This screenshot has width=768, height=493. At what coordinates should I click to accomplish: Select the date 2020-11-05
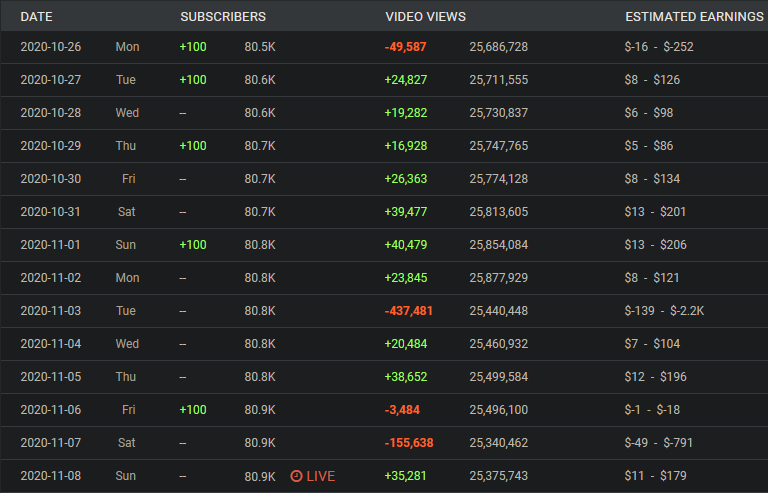(x=50, y=377)
